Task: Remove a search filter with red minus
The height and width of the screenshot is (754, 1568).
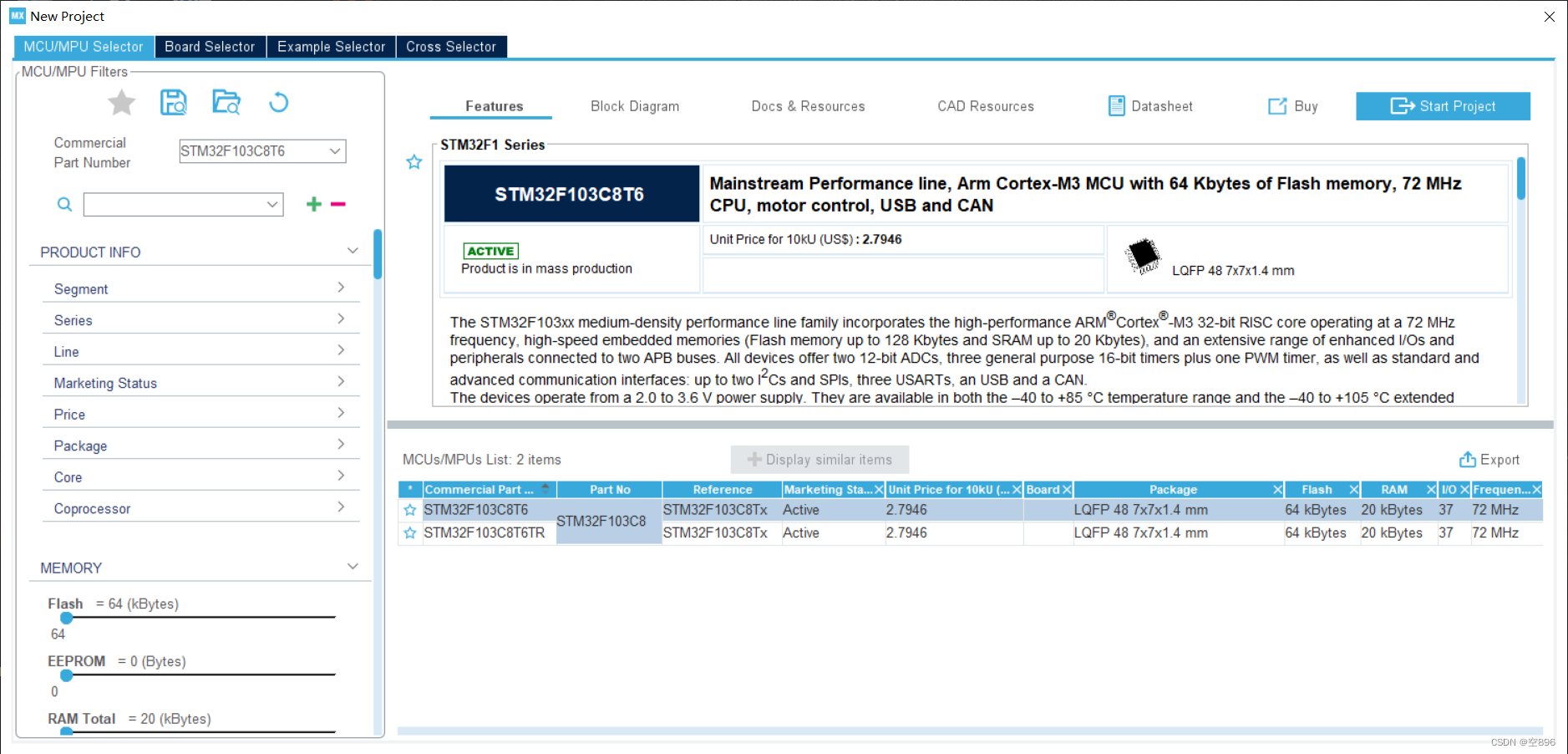Action: (338, 204)
